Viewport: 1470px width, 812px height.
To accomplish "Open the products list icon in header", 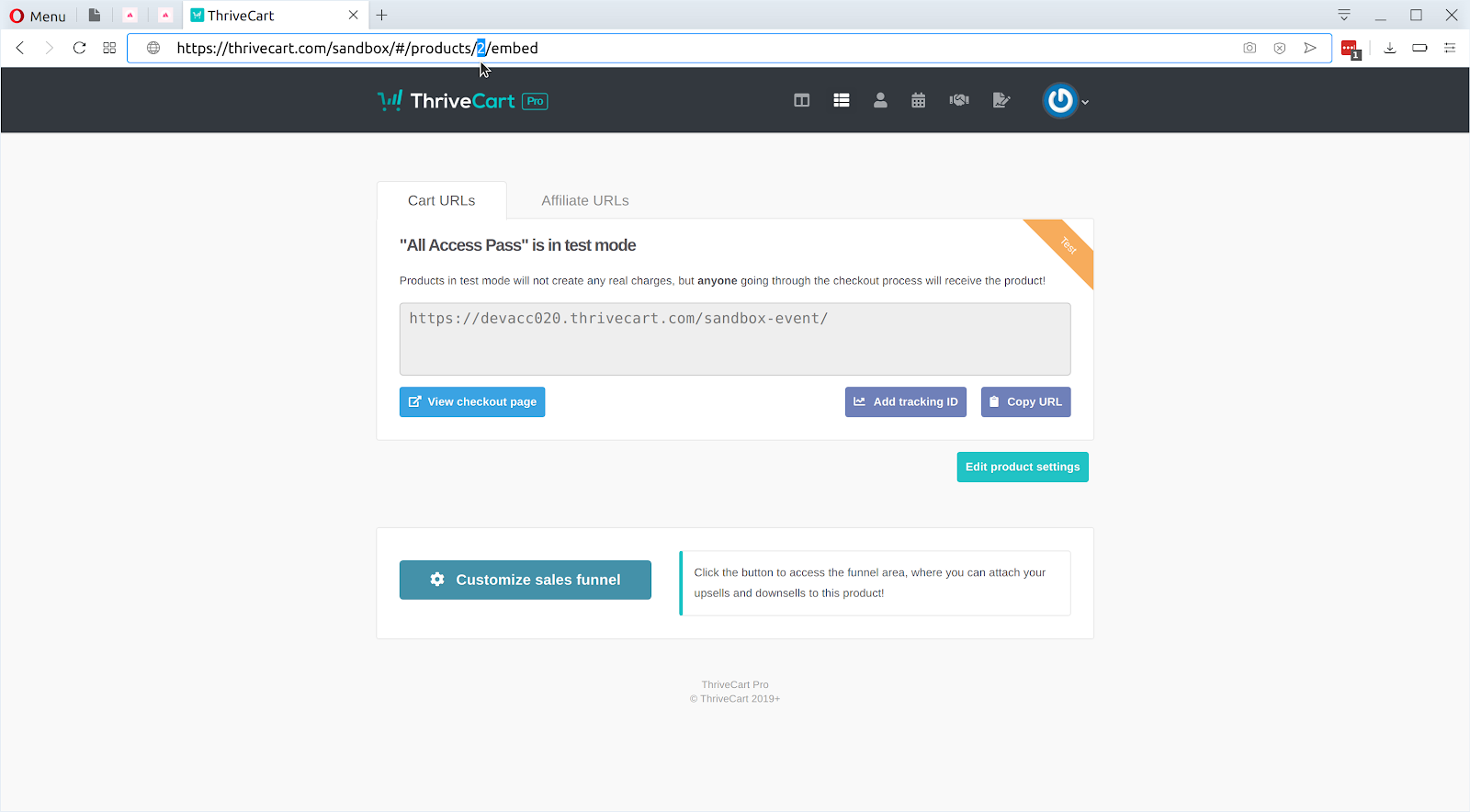I will [x=841, y=101].
